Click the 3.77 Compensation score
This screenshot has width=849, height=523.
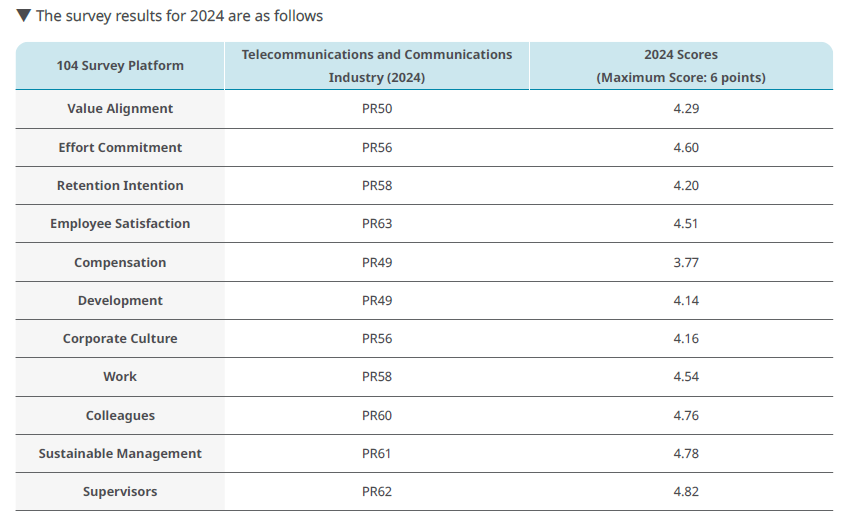(686, 263)
